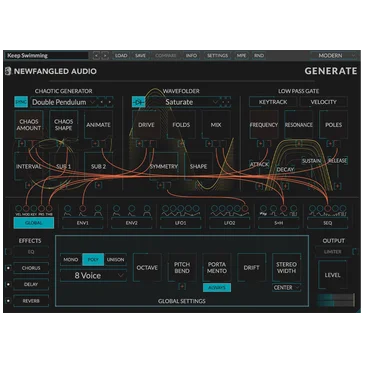The width and height of the screenshot is (365, 365).
Task: Select previous chaotic generator type arrow
Action: tap(102, 102)
